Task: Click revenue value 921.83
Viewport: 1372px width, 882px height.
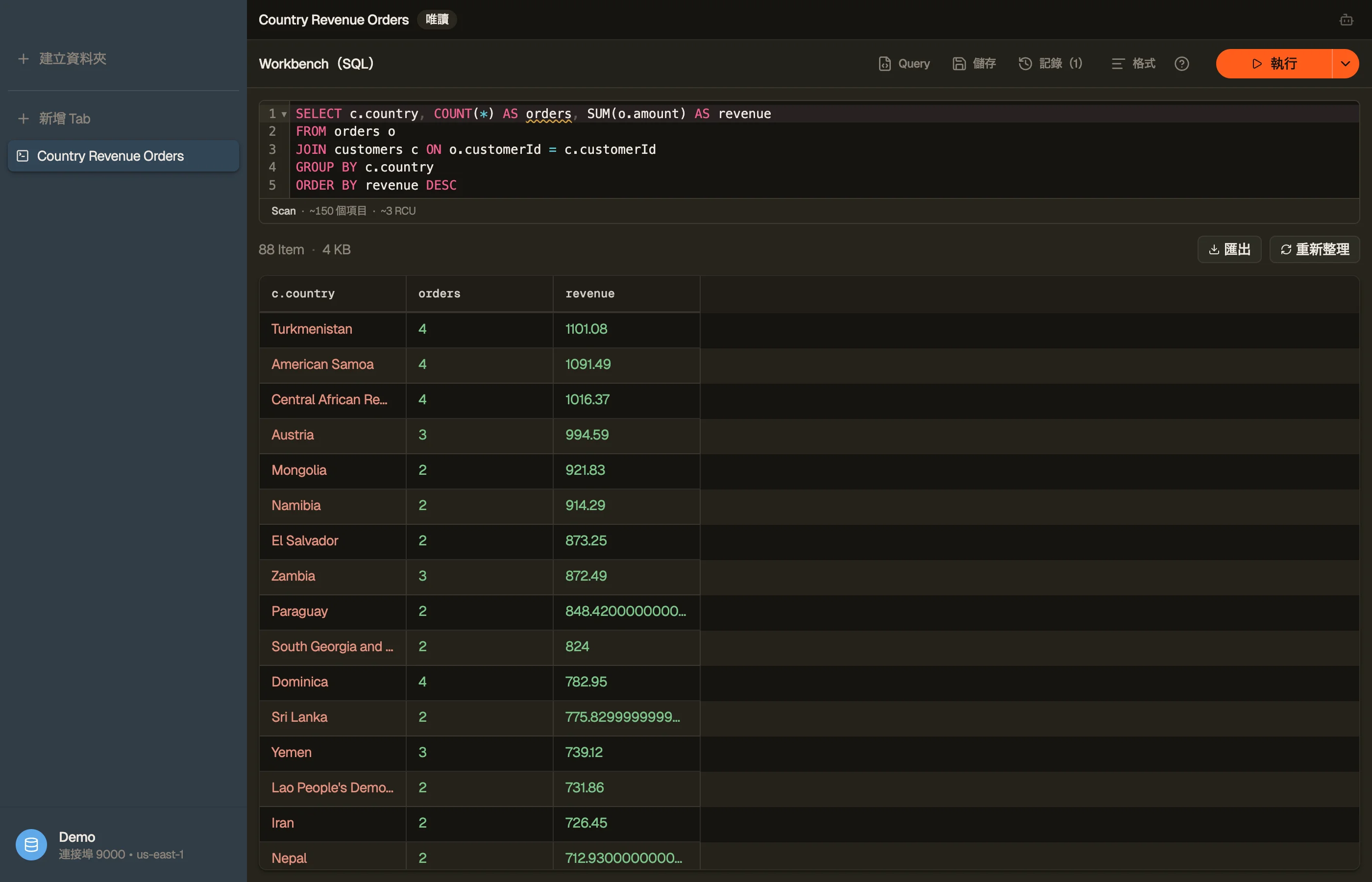Action: (x=626, y=470)
